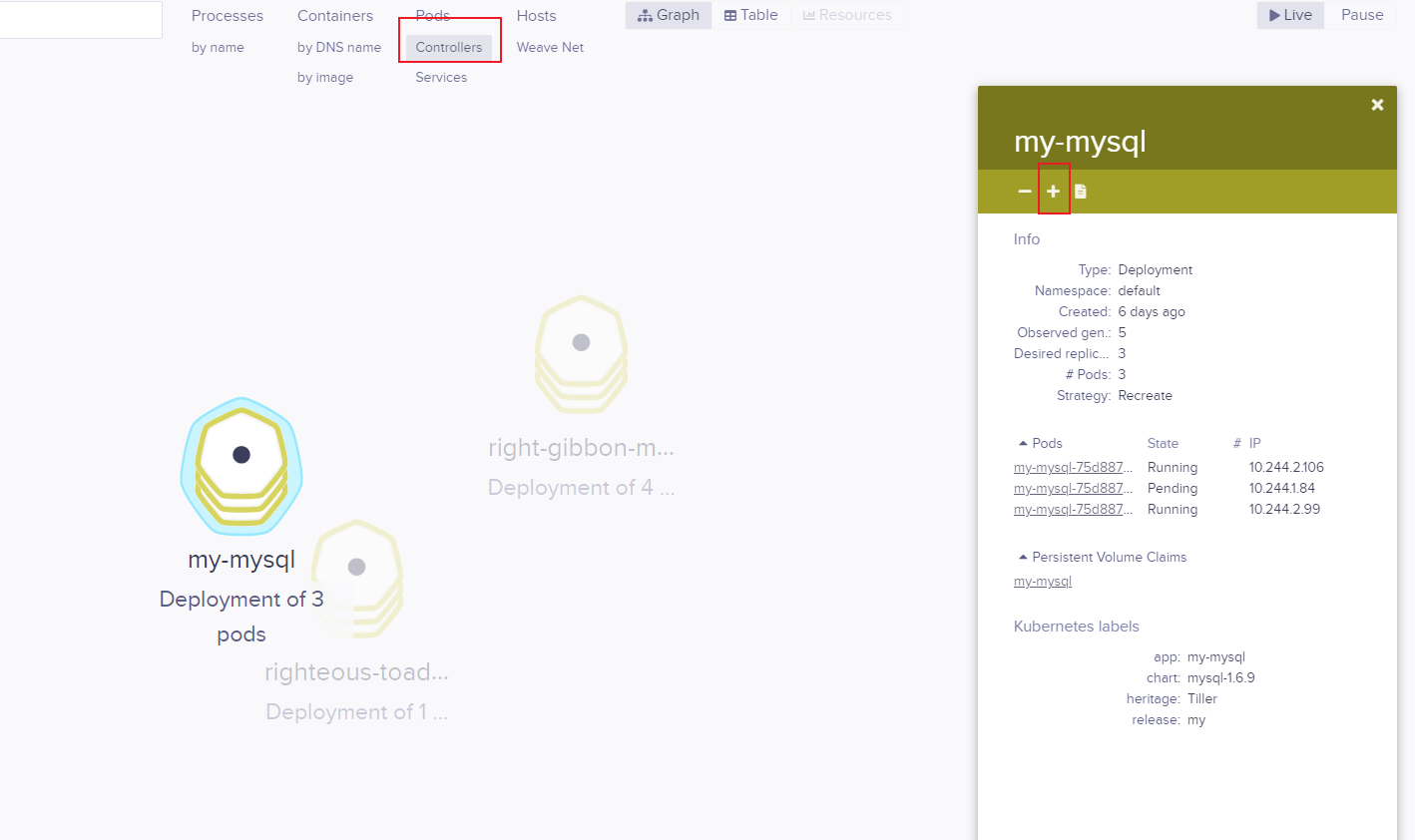The width and height of the screenshot is (1415, 840).
Task: Click the 'Deployment of 1 ...' label
Action: (357, 712)
